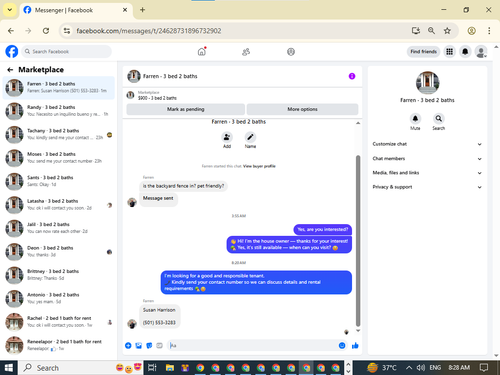
Task: Open Facebook notifications bell
Action: tap(465, 52)
